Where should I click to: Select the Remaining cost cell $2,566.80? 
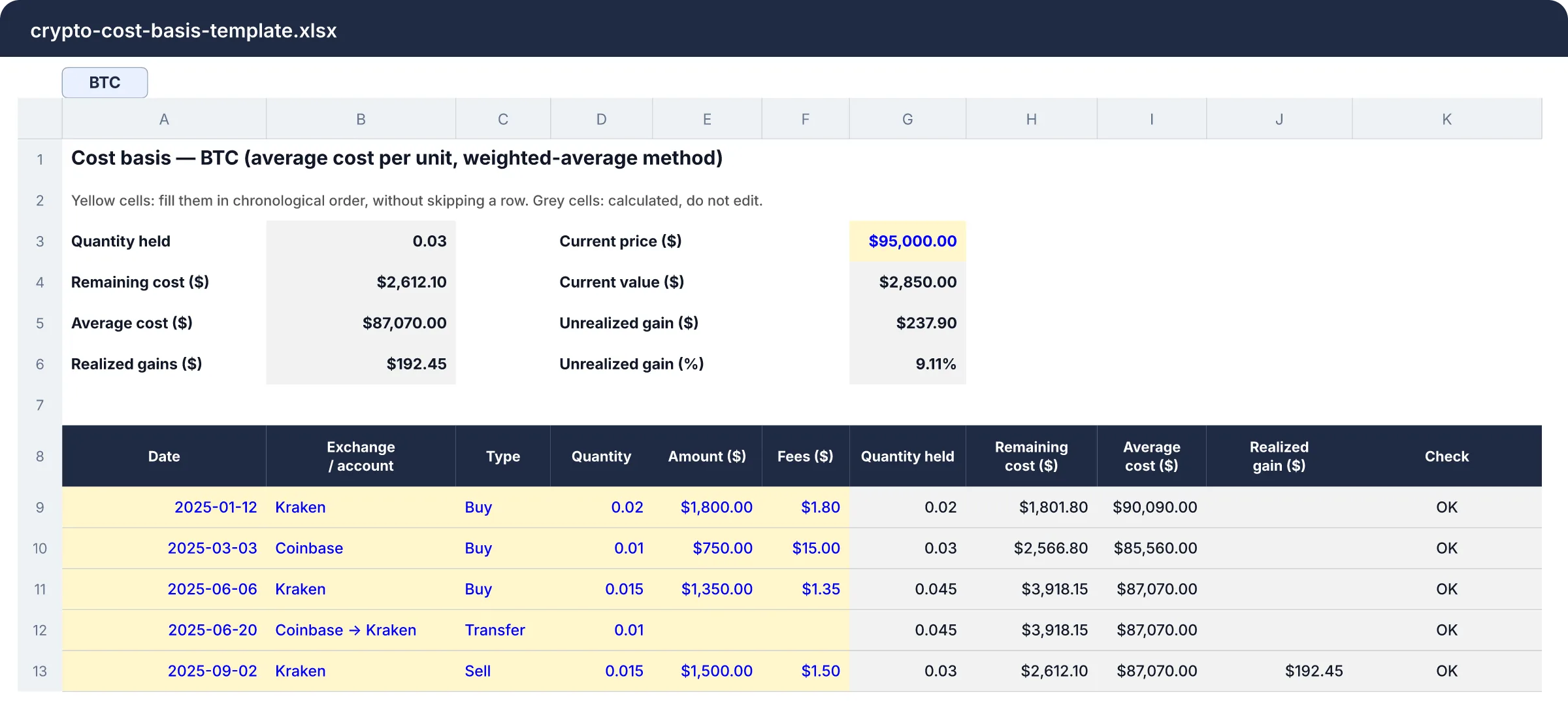[1032, 548]
